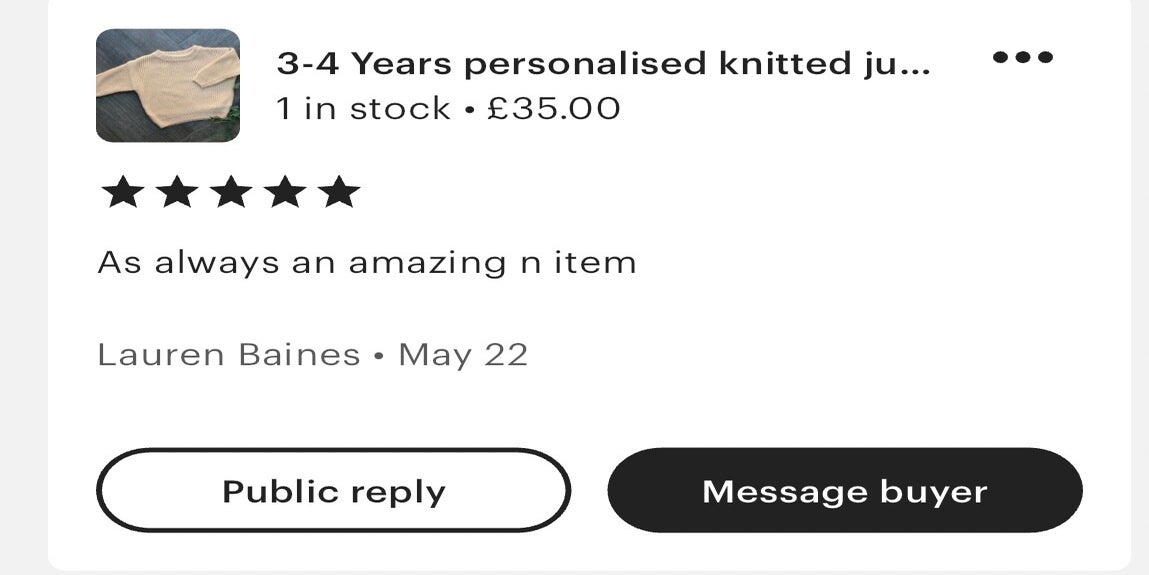Click the second star in the rating
This screenshot has height=575, width=1149.
[x=177, y=192]
